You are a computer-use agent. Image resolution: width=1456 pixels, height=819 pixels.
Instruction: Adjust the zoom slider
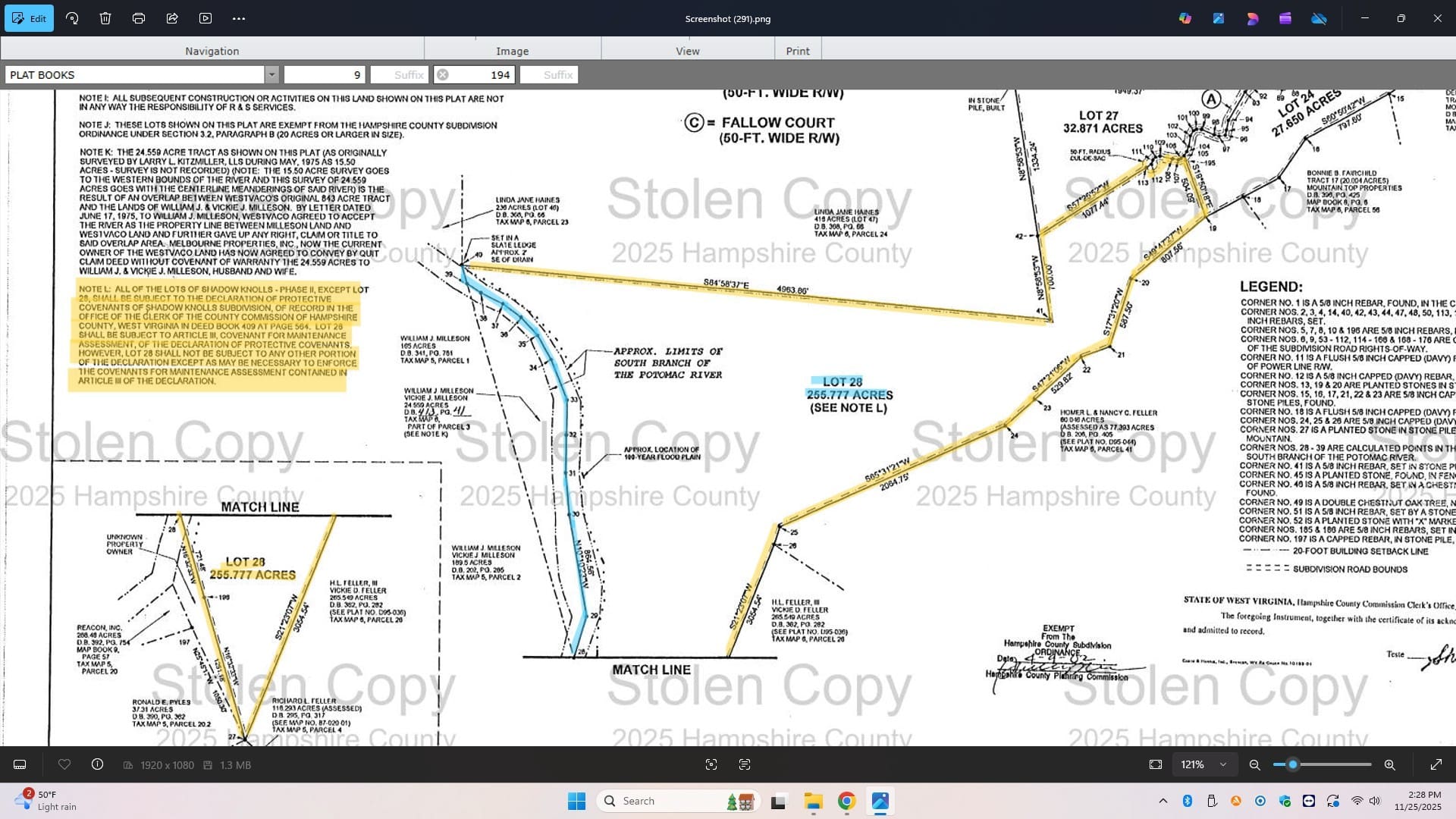click(x=1293, y=764)
